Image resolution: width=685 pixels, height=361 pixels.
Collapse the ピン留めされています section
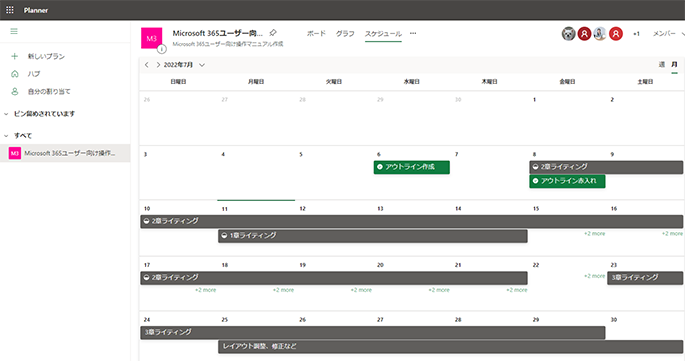point(6,114)
